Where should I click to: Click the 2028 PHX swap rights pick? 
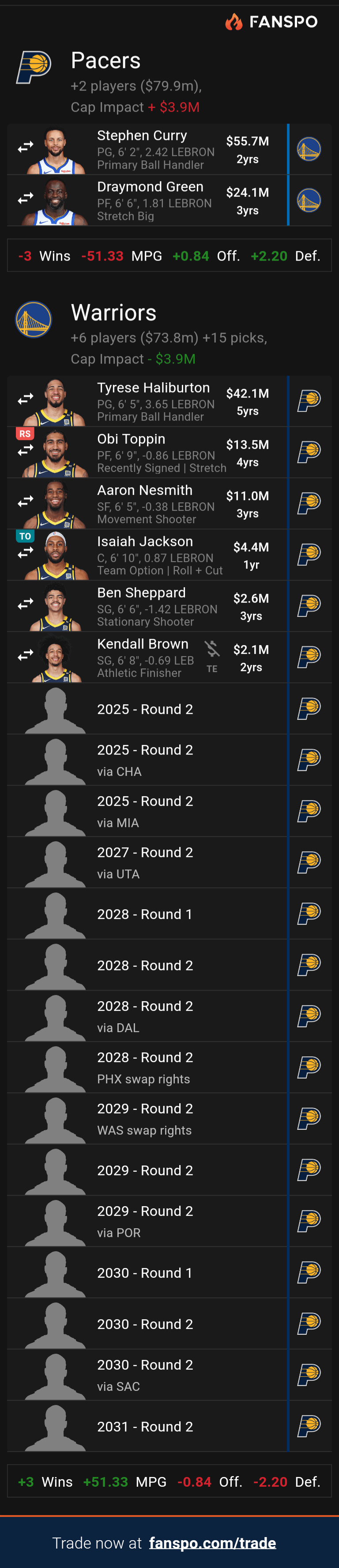[x=145, y=1067]
